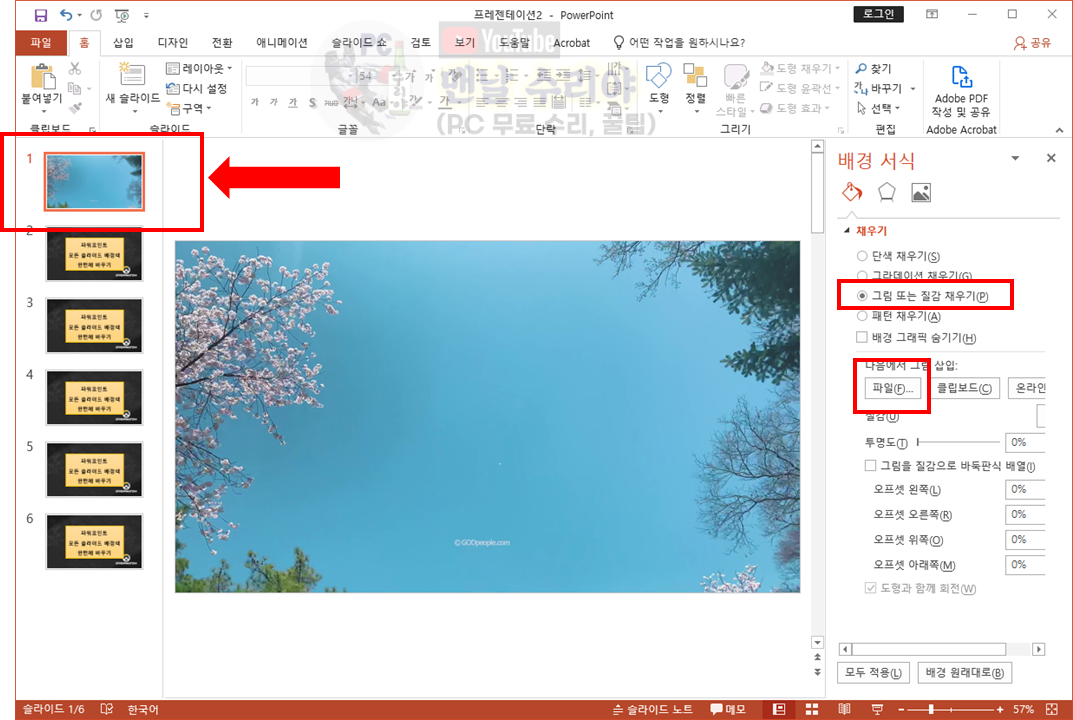Paste using the 붙여넣기 clipboard icon
1073x720 pixels.
coord(42,77)
